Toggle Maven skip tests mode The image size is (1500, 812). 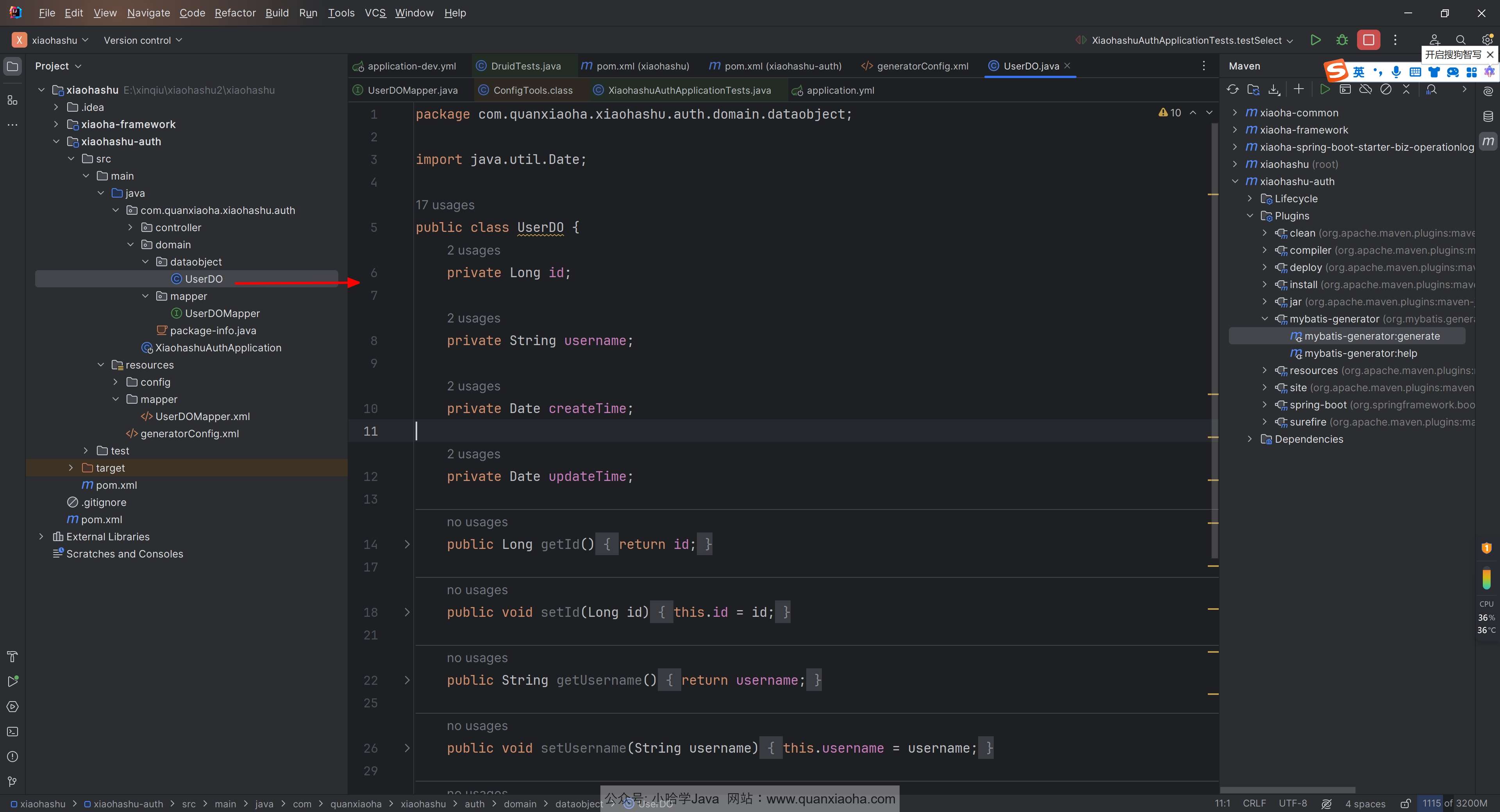[x=1386, y=90]
